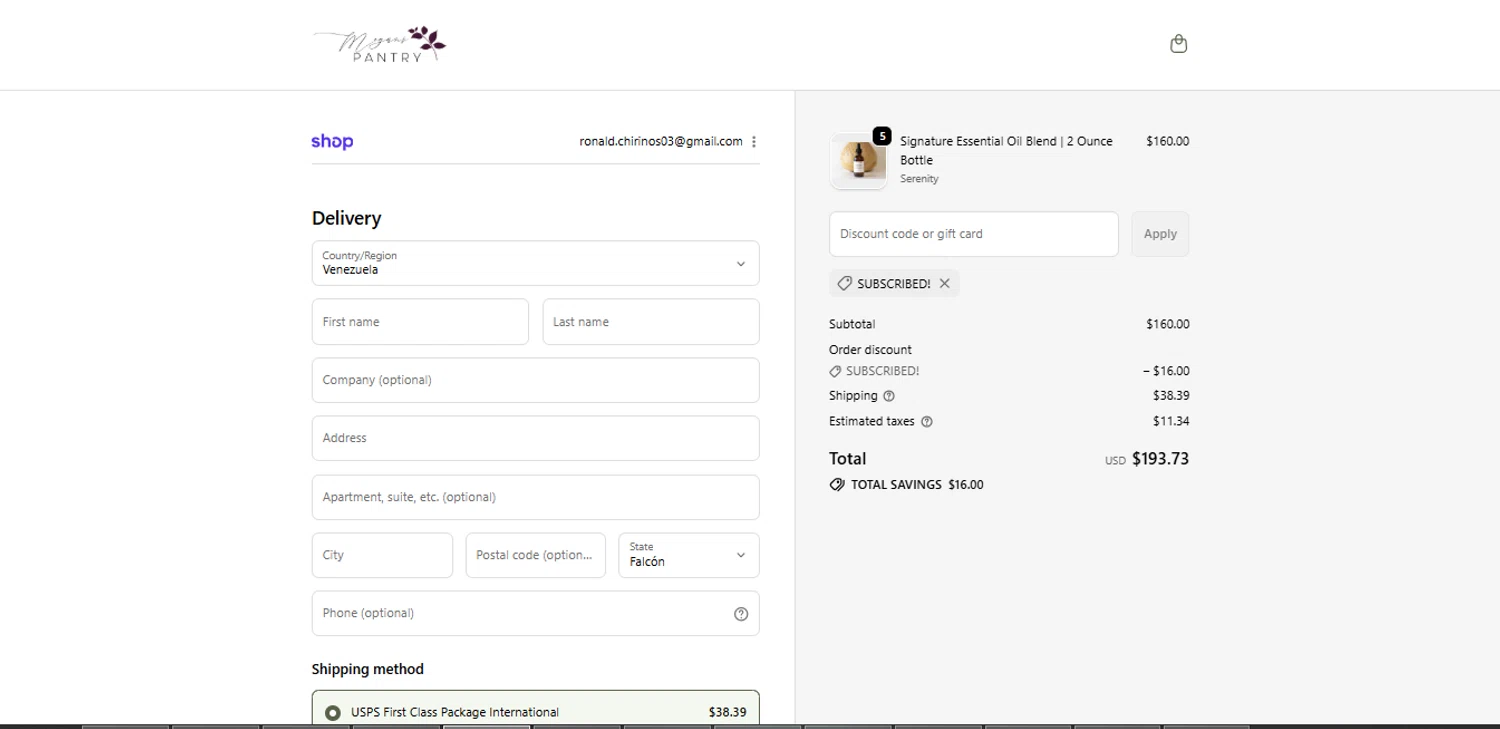The image size is (1500, 729).
Task: Click the Shipping help question icon
Action: tap(889, 396)
